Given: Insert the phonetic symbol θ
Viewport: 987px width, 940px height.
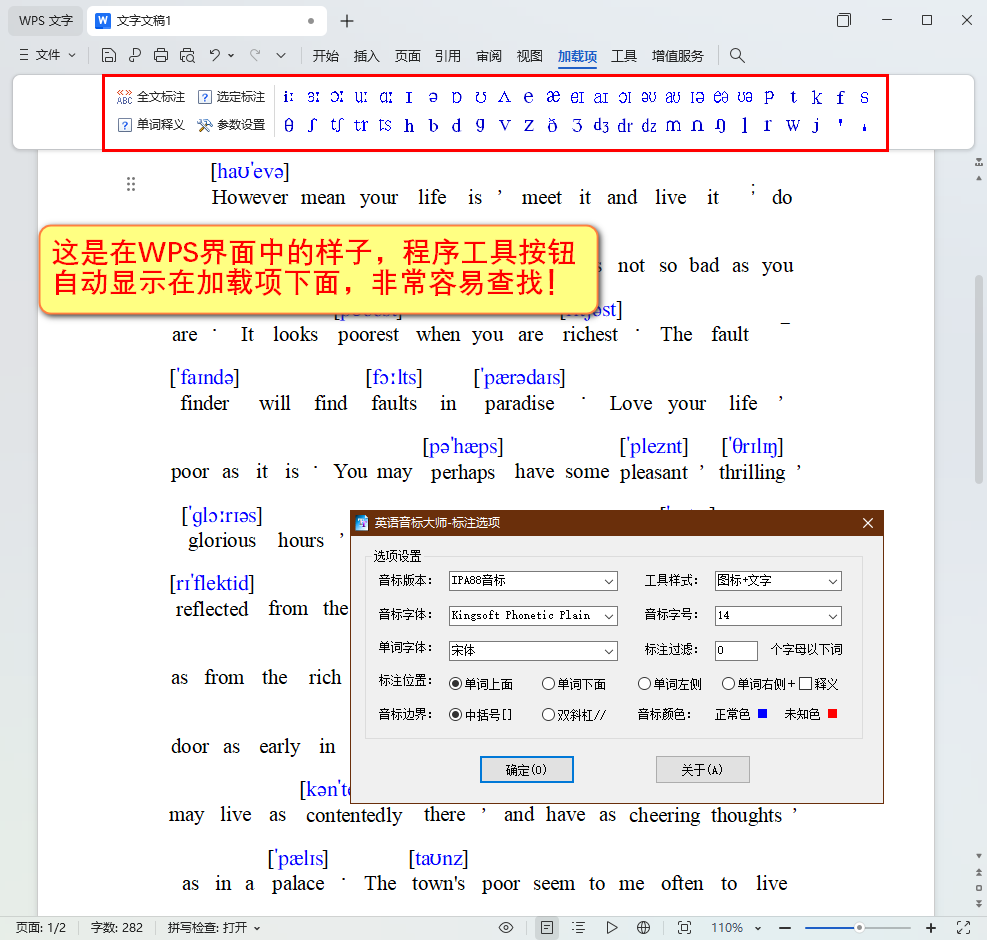Looking at the screenshot, I should (288, 125).
